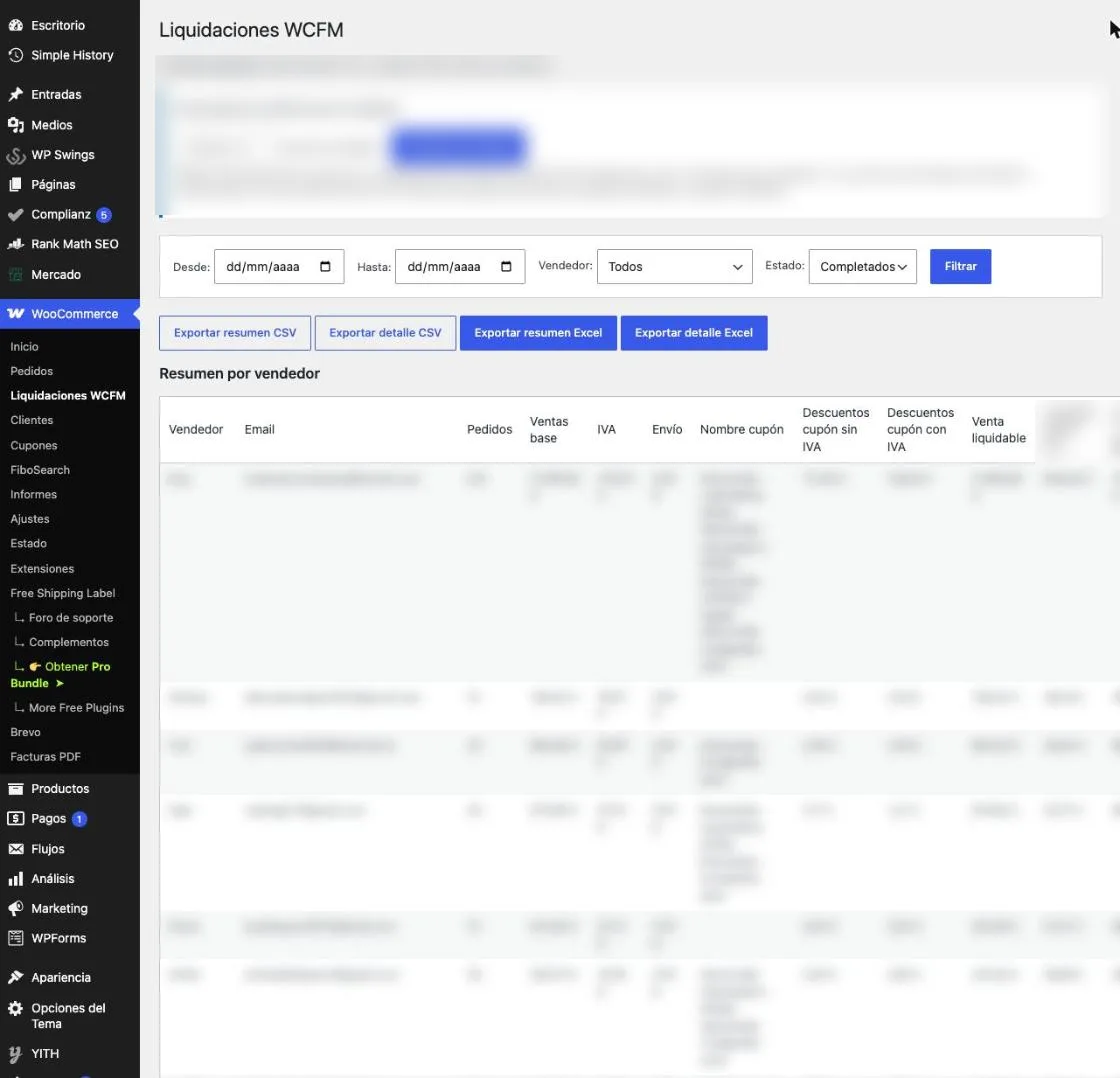Click the Complianz checkmark icon

(16, 214)
